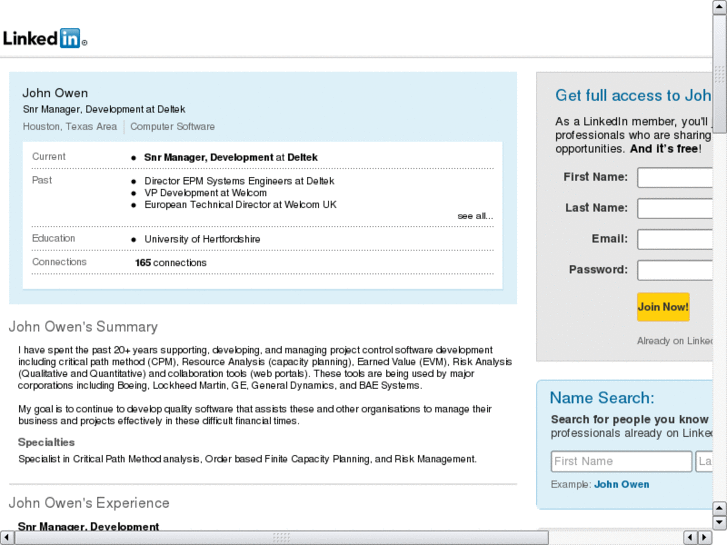
Task: Select the Email input box
Action: 675,240
